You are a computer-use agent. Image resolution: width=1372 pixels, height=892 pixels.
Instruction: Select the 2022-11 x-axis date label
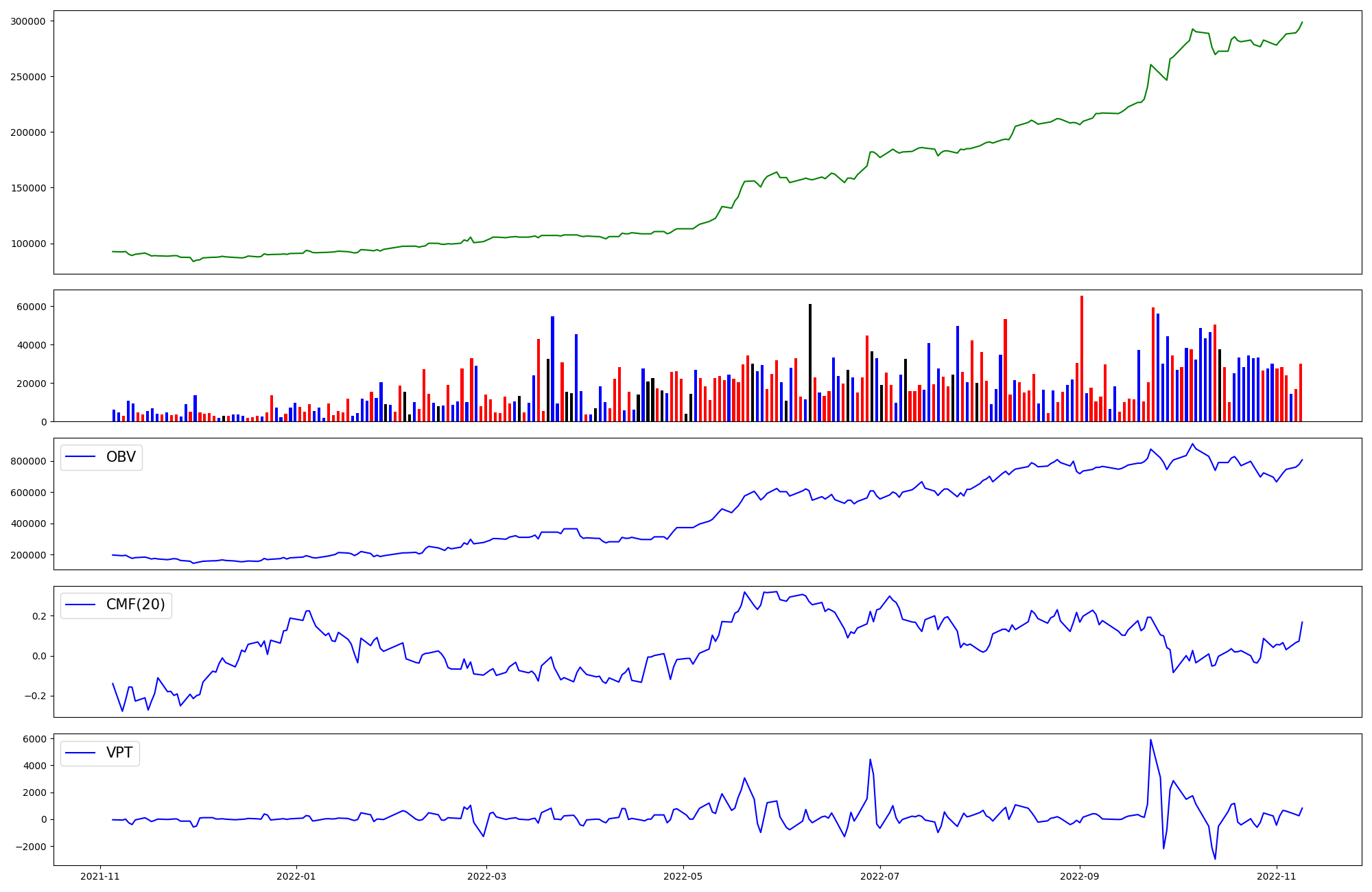[1277, 876]
